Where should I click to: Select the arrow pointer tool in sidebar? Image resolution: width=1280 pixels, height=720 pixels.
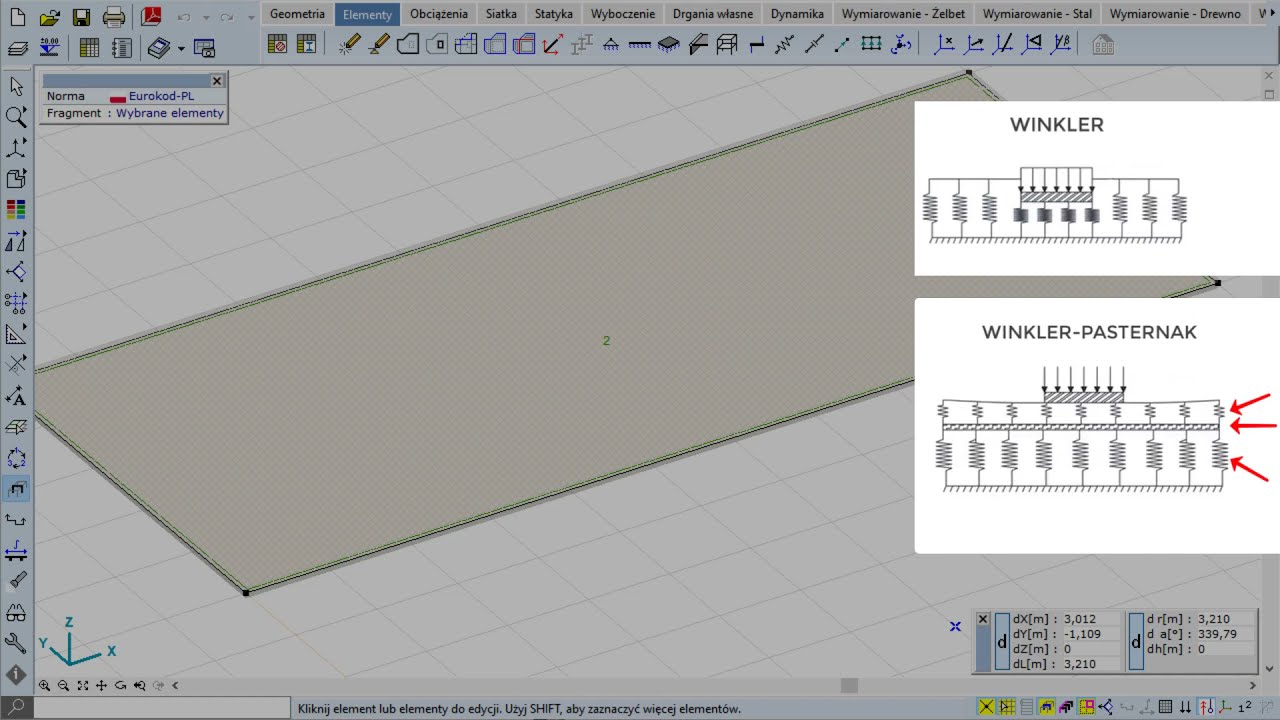click(x=16, y=87)
